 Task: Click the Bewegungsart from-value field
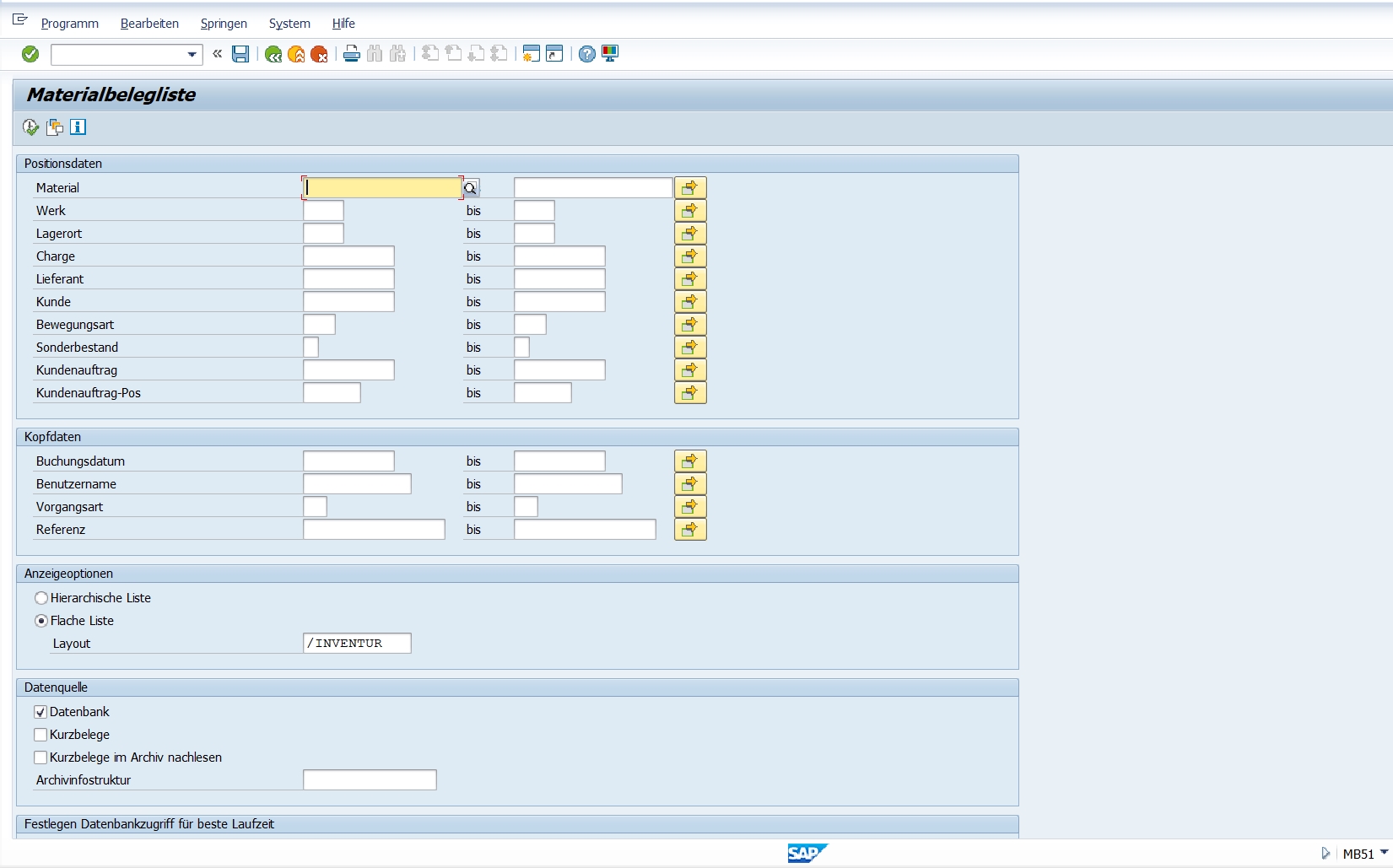click(319, 324)
